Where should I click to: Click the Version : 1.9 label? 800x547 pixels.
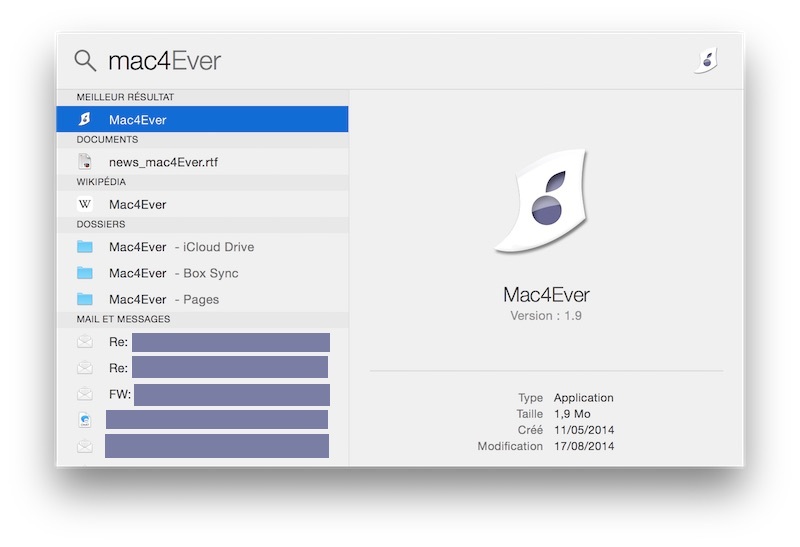point(546,316)
